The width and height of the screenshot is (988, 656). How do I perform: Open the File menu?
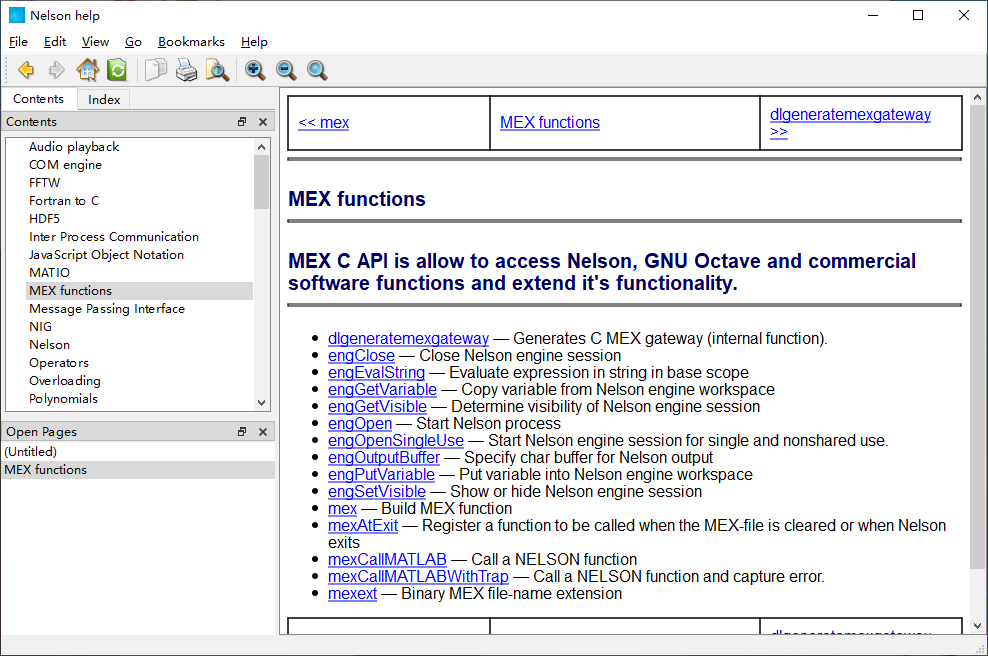[18, 42]
